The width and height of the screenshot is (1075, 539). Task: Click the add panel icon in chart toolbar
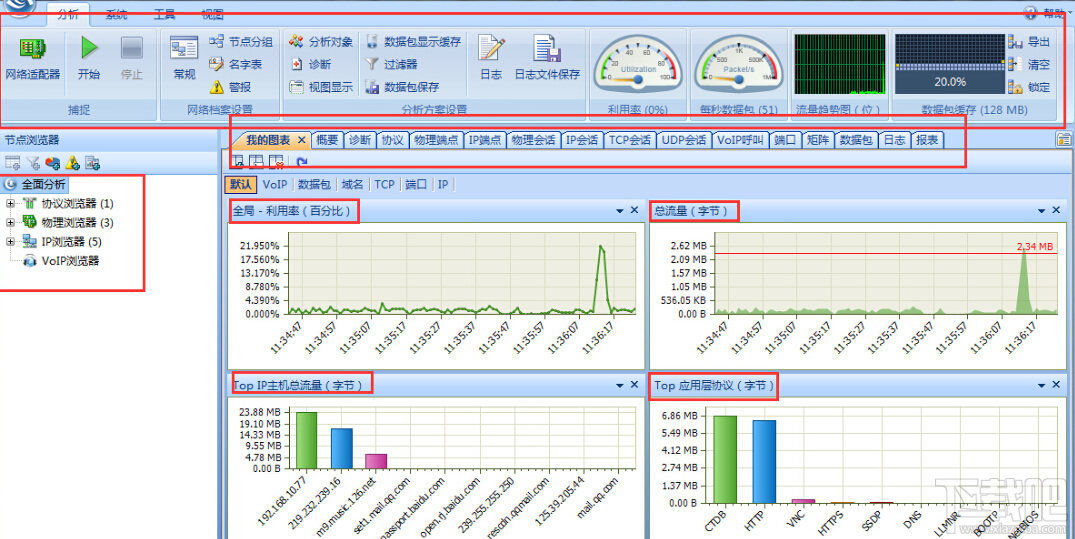(x=237, y=162)
